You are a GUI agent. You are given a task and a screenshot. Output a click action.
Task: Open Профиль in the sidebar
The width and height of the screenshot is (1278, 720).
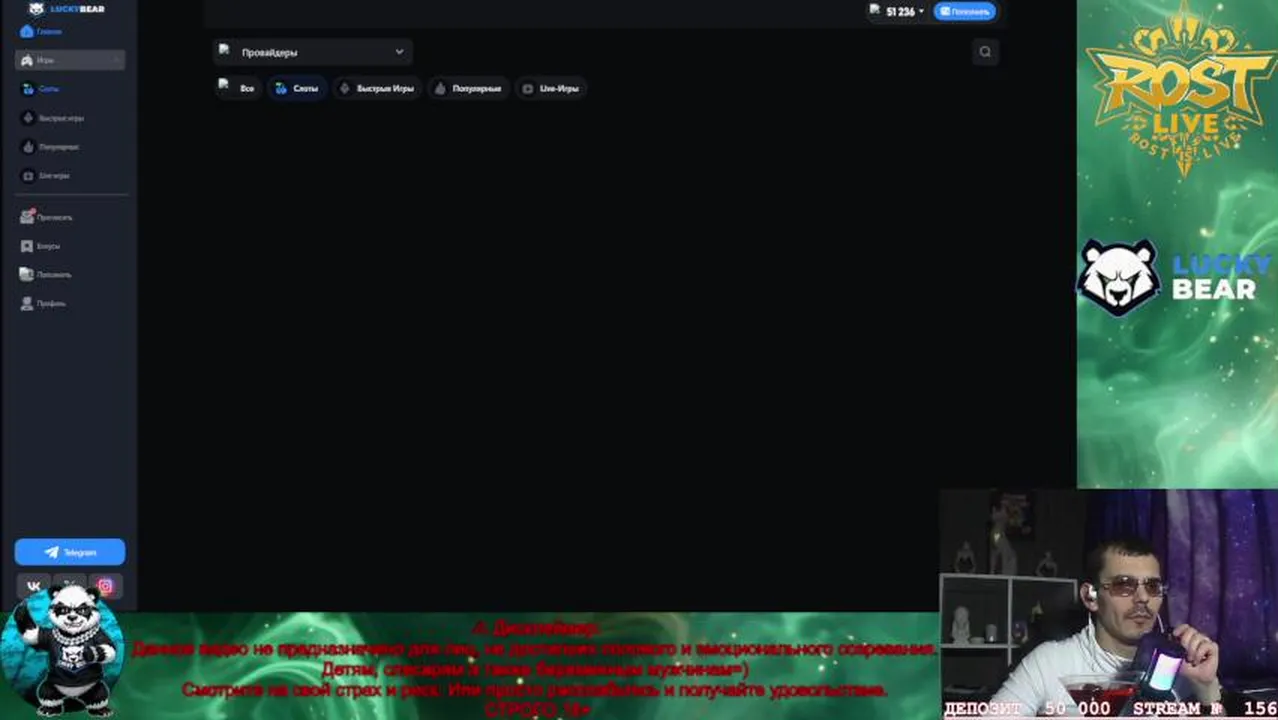tap(52, 303)
